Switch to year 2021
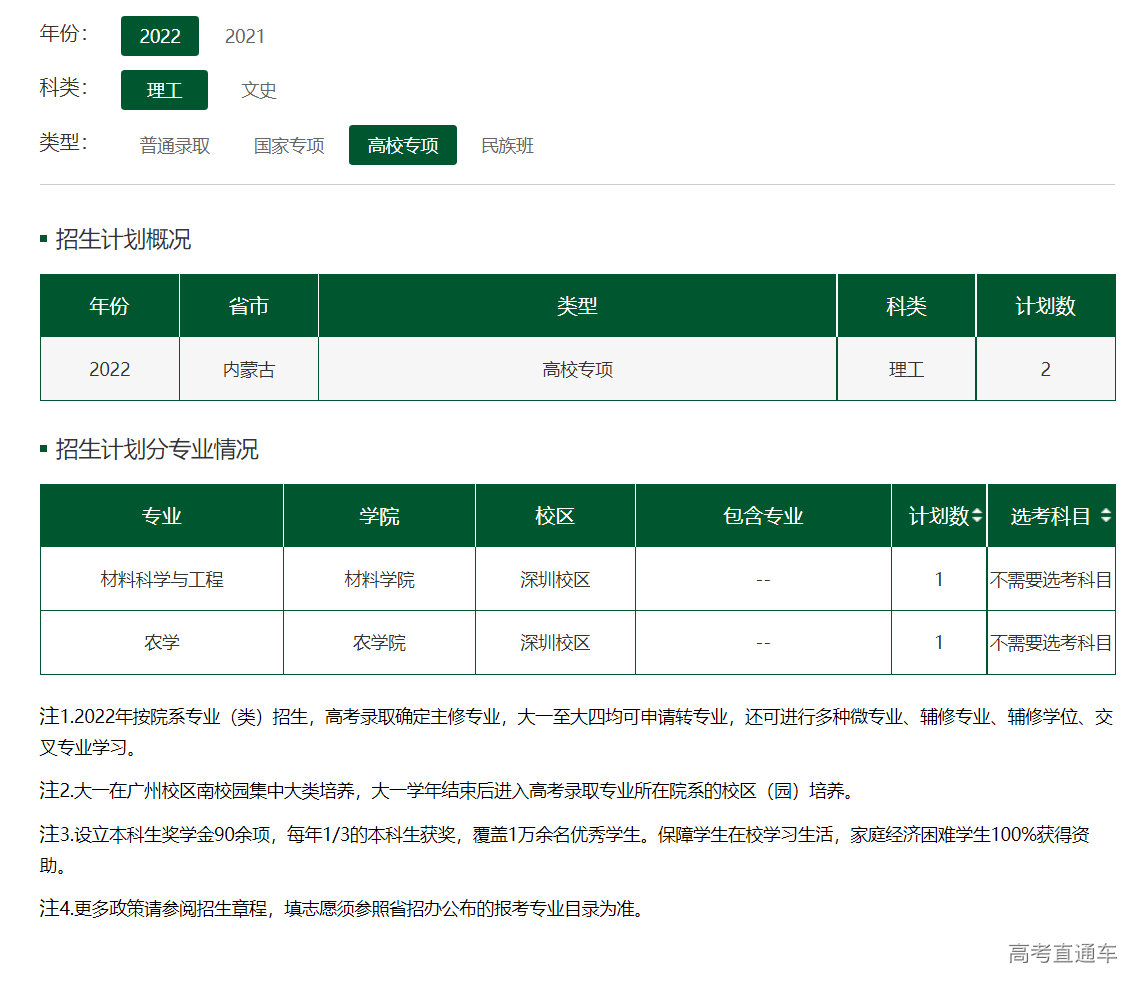 tap(245, 36)
